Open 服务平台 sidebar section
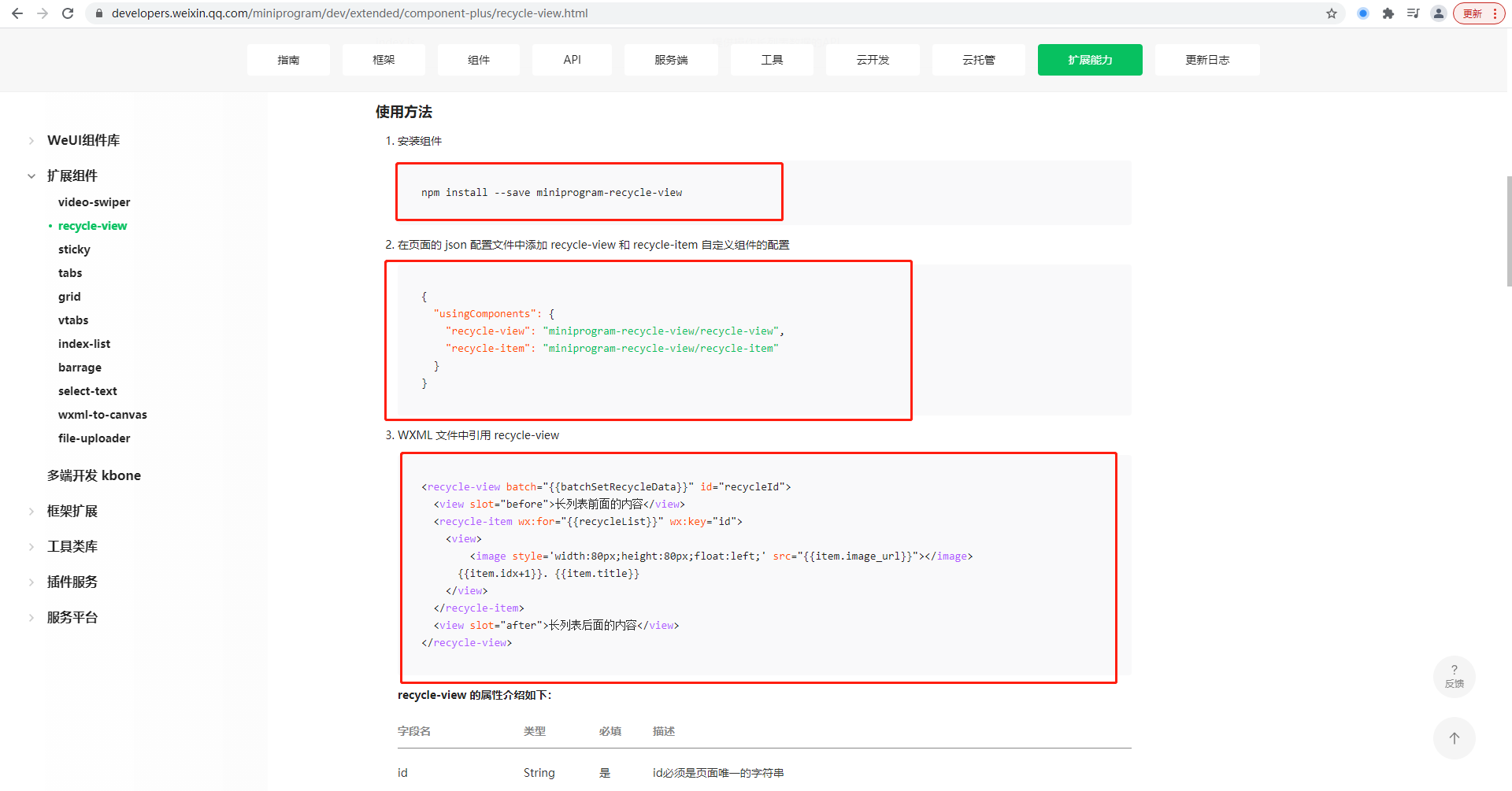1512x791 pixels. tap(72, 617)
